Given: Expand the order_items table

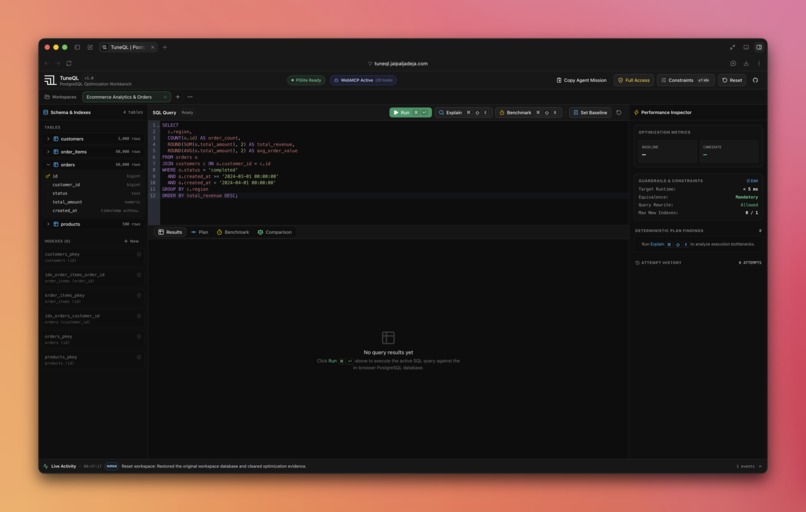Looking at the screenshot, I should [x=48, y=152].
